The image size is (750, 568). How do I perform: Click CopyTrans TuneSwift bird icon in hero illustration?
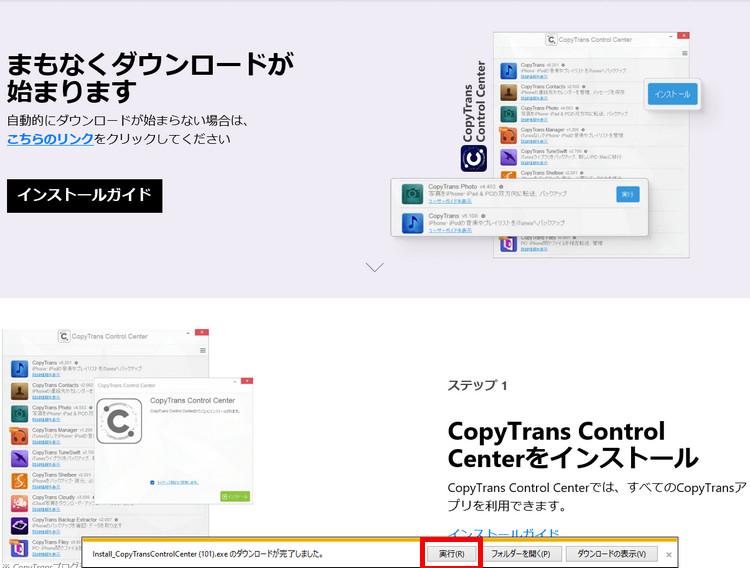pos(508,157)
